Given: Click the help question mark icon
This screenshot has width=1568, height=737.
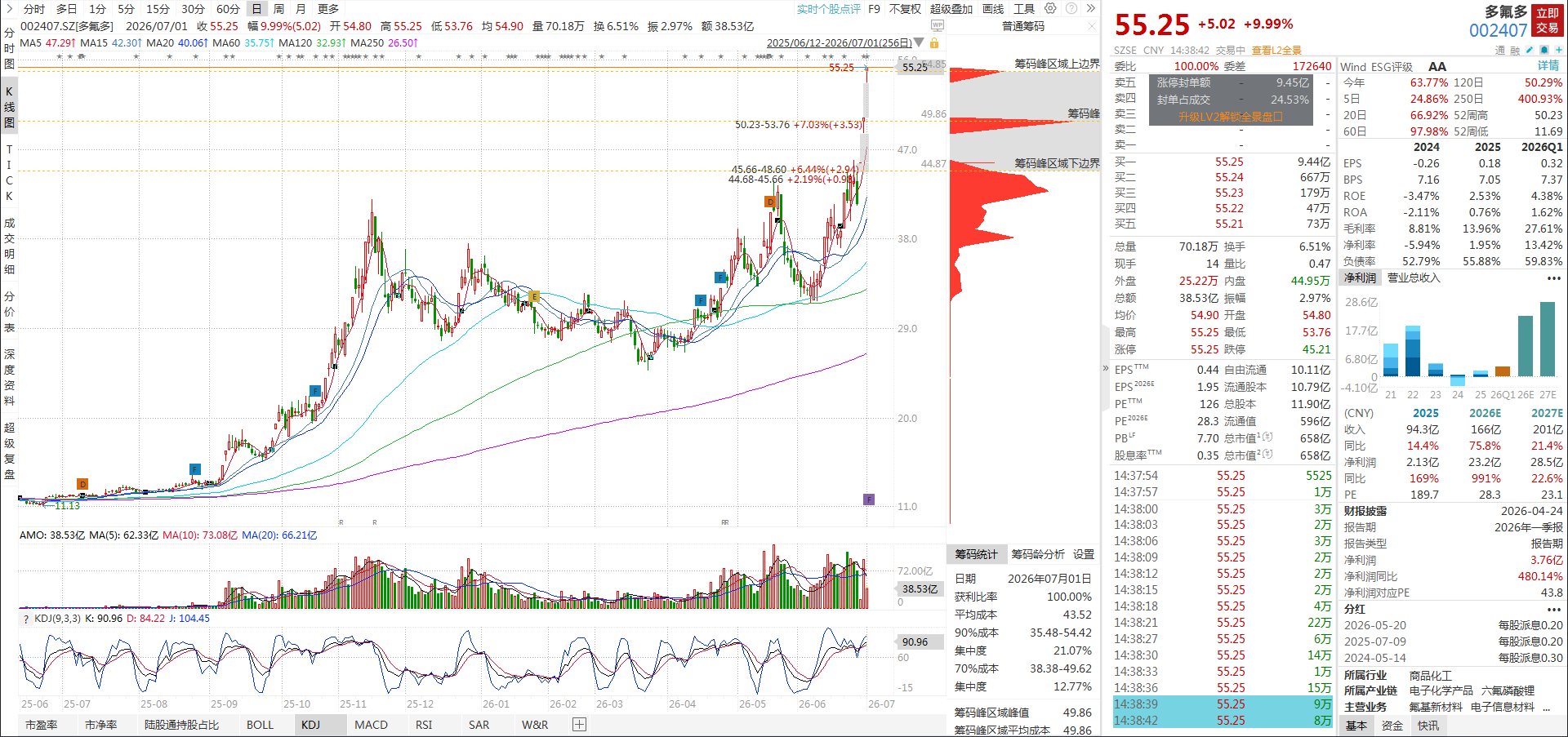Looking at the screenshot, I should tap(1071, 8).
